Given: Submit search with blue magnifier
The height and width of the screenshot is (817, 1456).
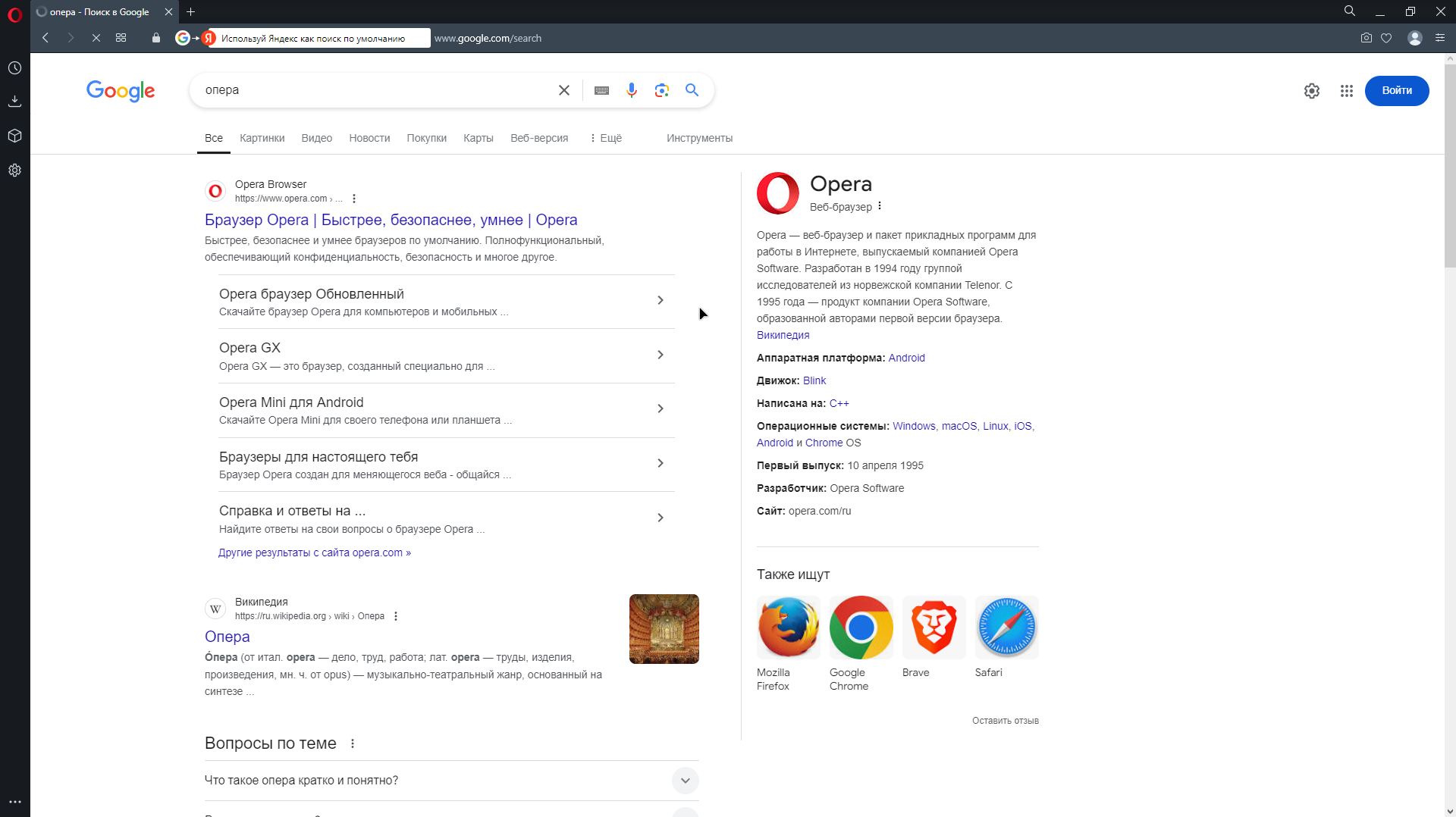Looking at the screenshot, I should tap(692, 90).
